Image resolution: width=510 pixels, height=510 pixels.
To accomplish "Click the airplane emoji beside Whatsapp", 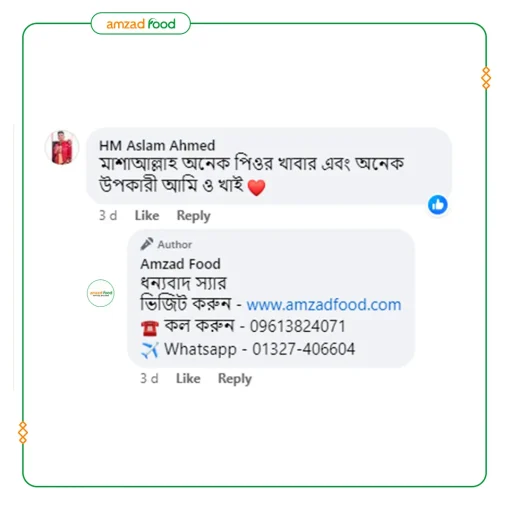I will pos(149,350).
